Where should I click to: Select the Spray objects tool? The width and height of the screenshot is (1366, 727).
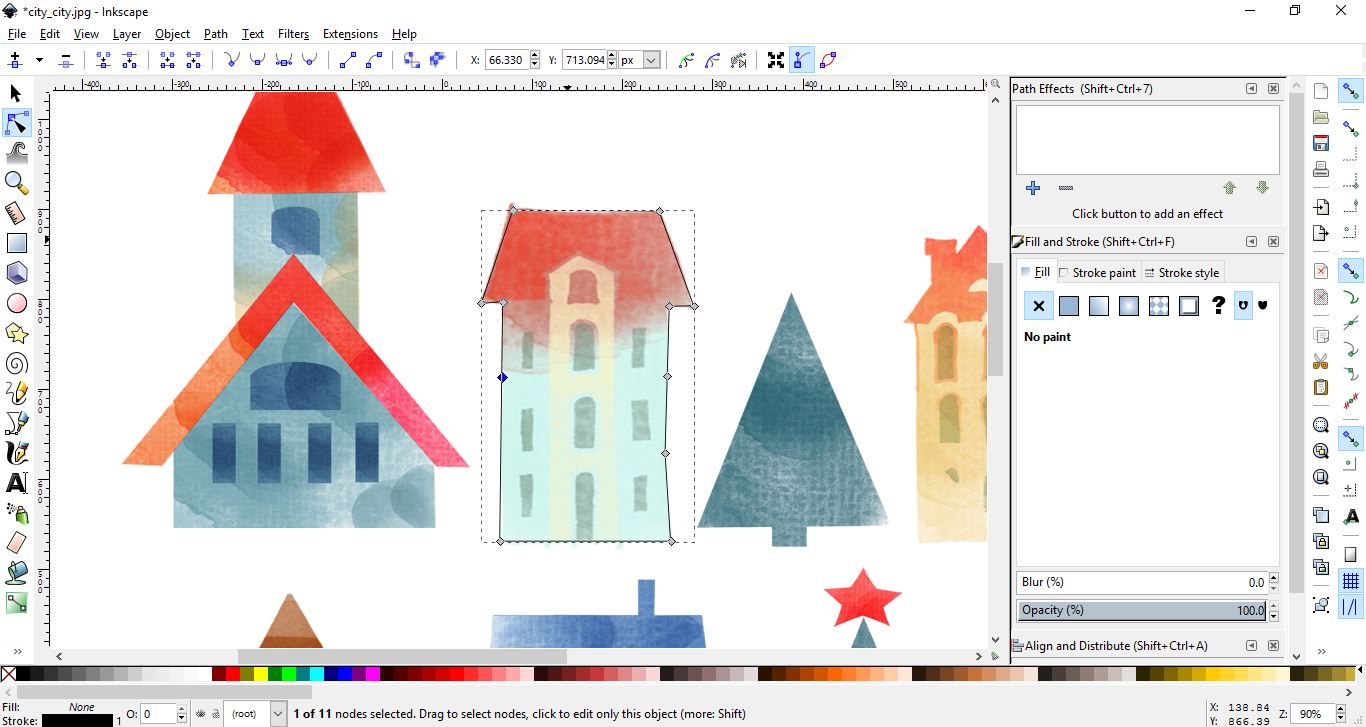[x=16, y=513]
